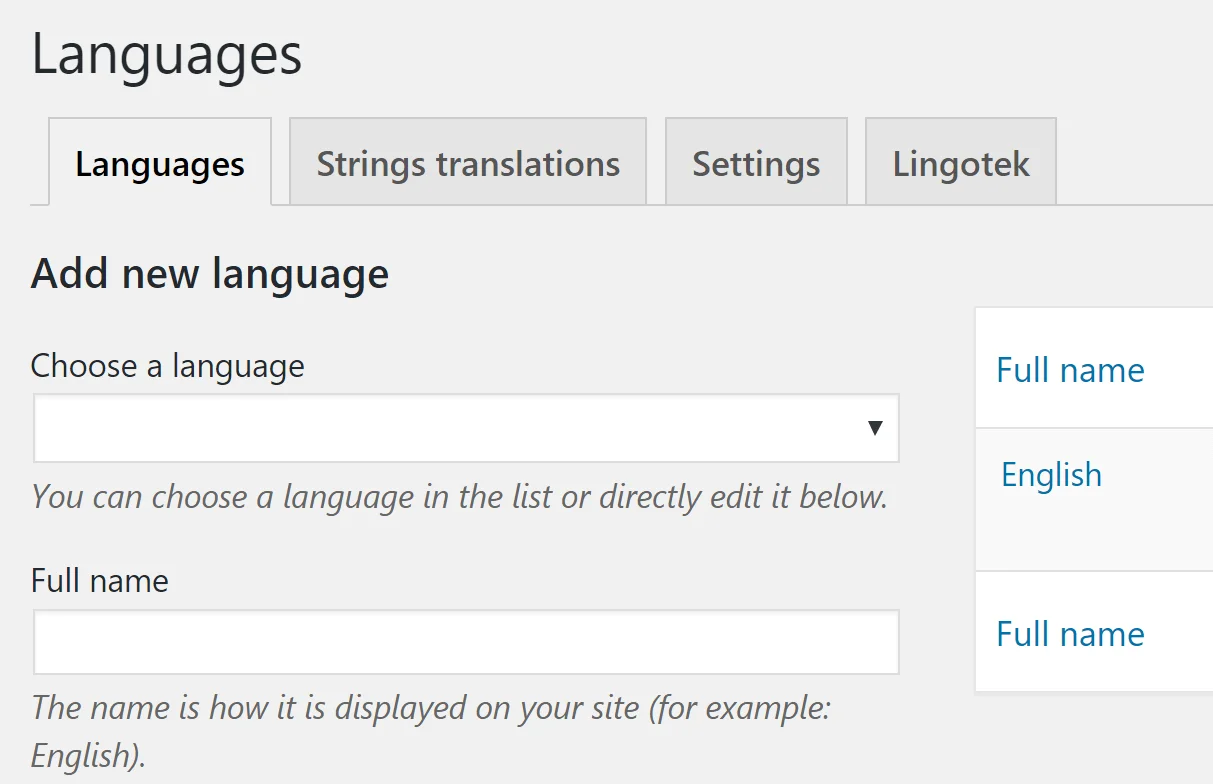Sort the table by the Full name column
1213x784 pixels.
coord(1070,370)
